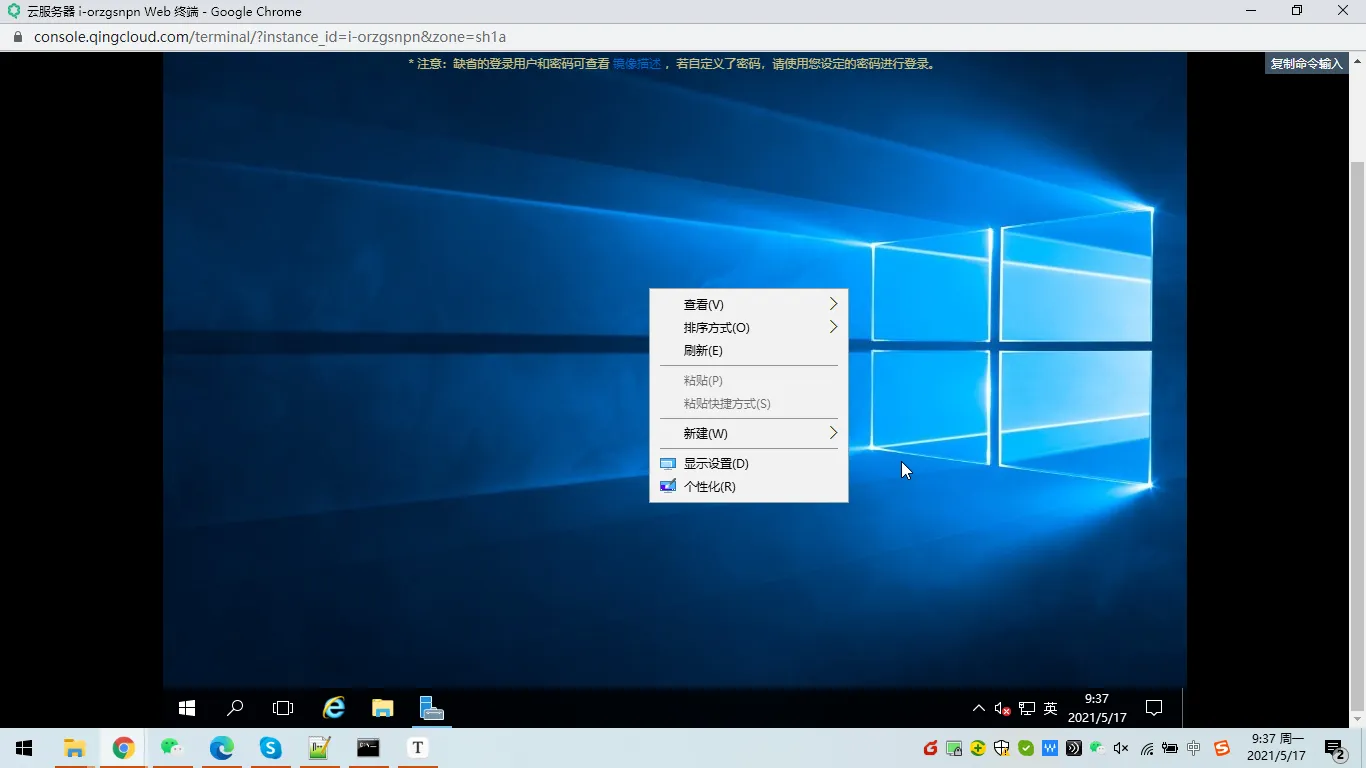Toggle the muted volume icon in host tray
Image resolution: width=1366 pixels, height=768 pixels.
1120,747
